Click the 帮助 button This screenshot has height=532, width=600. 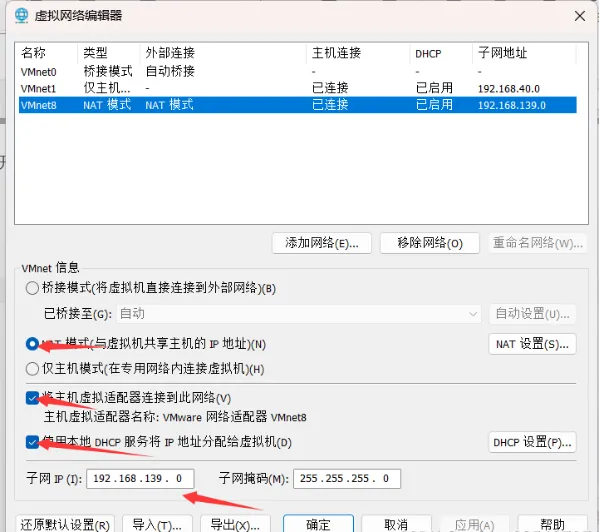(x=552, y=524)
